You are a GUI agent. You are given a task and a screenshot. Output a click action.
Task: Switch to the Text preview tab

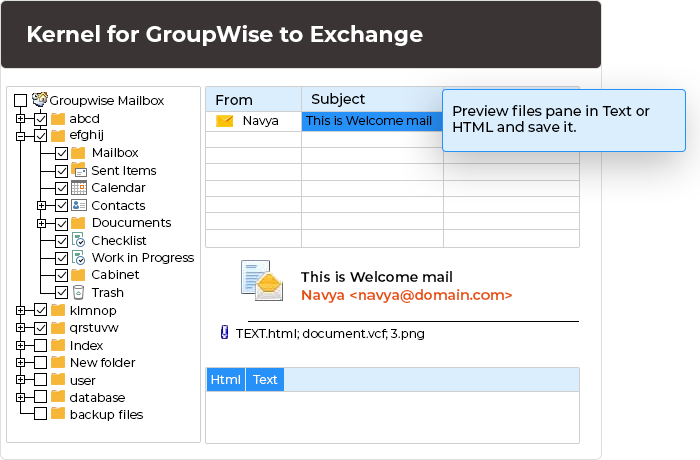point(265,380)
